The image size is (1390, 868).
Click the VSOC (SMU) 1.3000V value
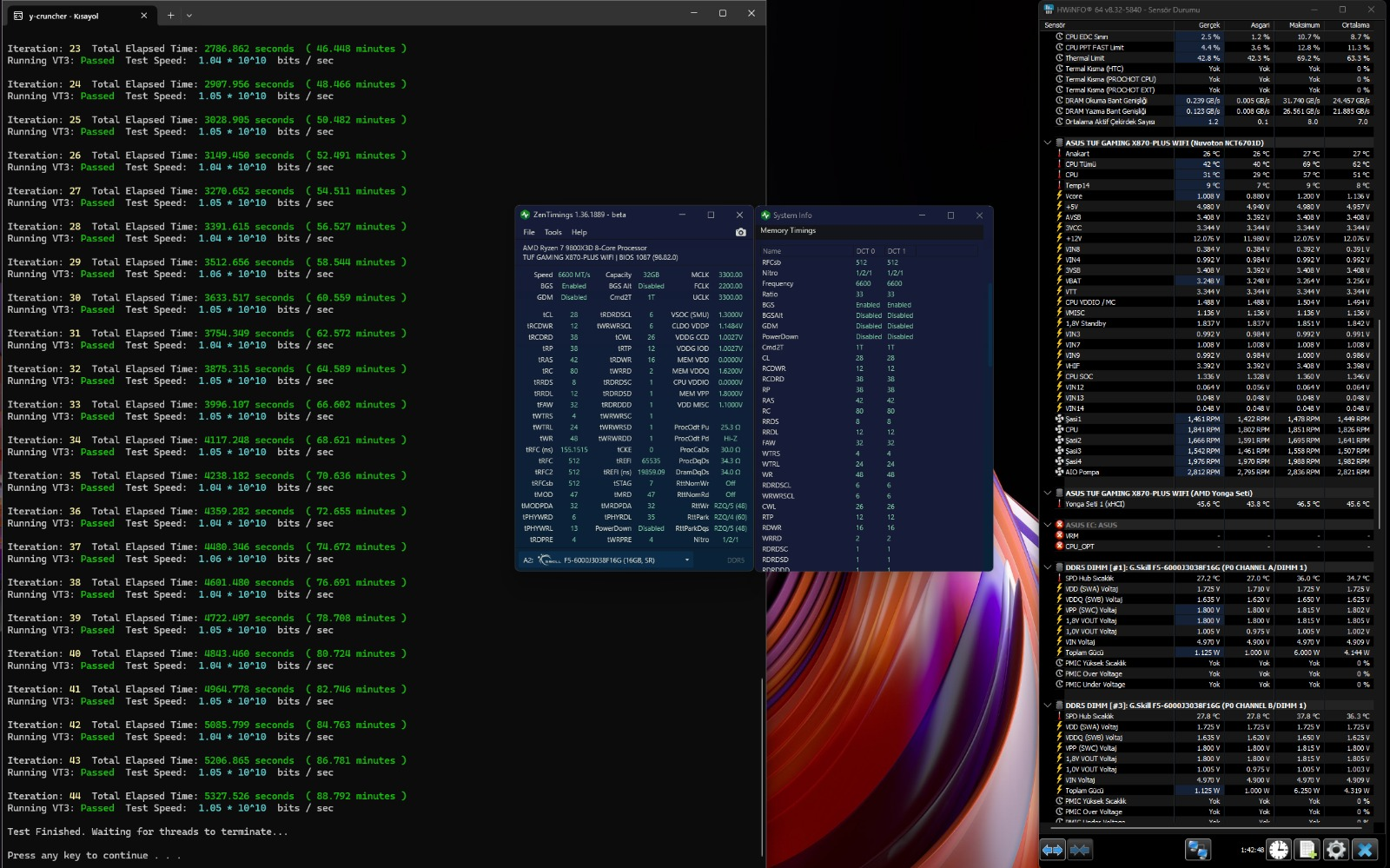(731, 315)
